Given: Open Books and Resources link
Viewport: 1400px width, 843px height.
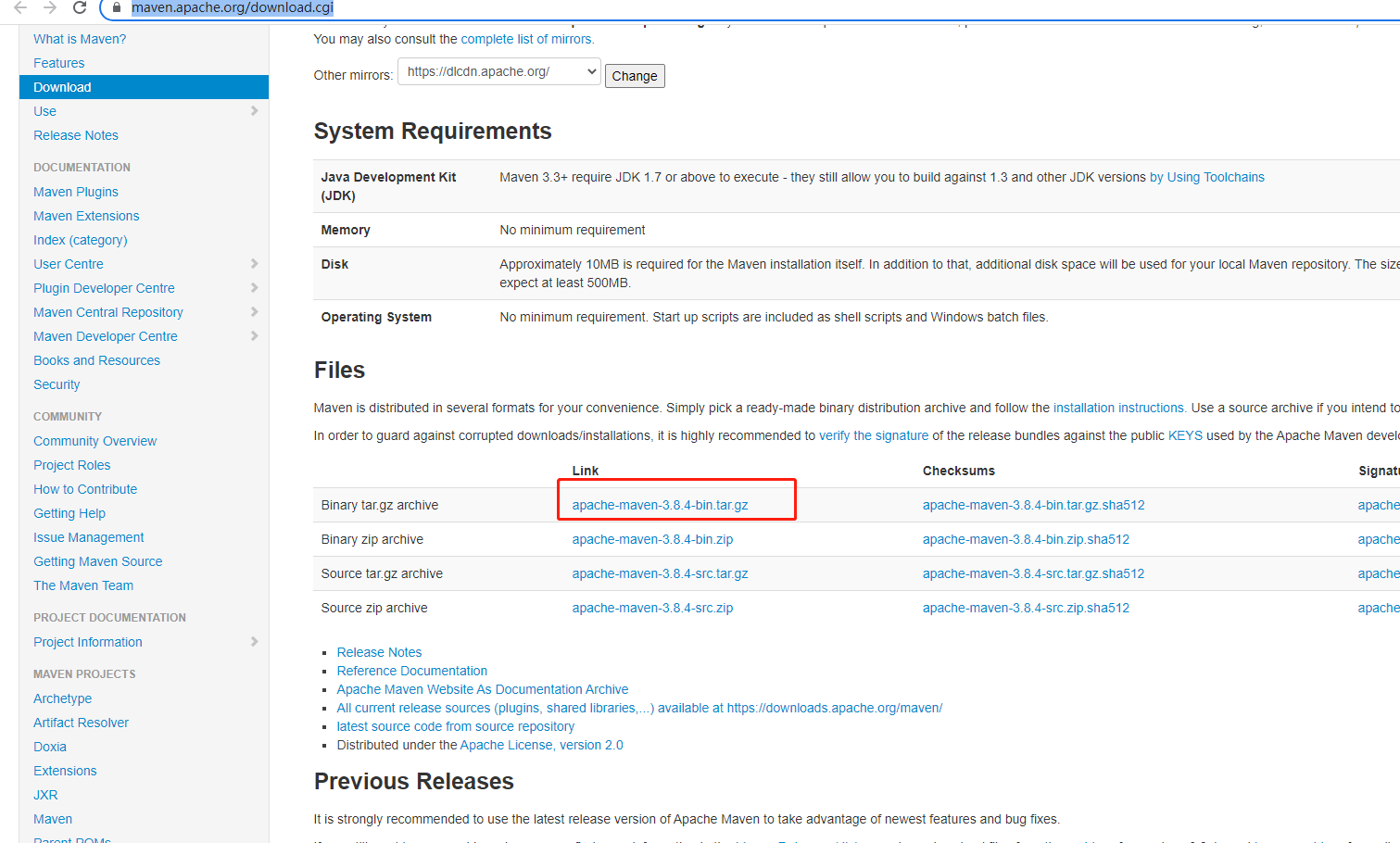Looking at the screenshot, I should click(96, 360).
